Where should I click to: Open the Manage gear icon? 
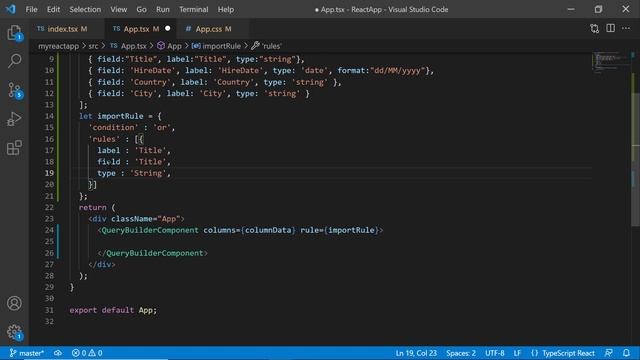[x=14, y=332]
